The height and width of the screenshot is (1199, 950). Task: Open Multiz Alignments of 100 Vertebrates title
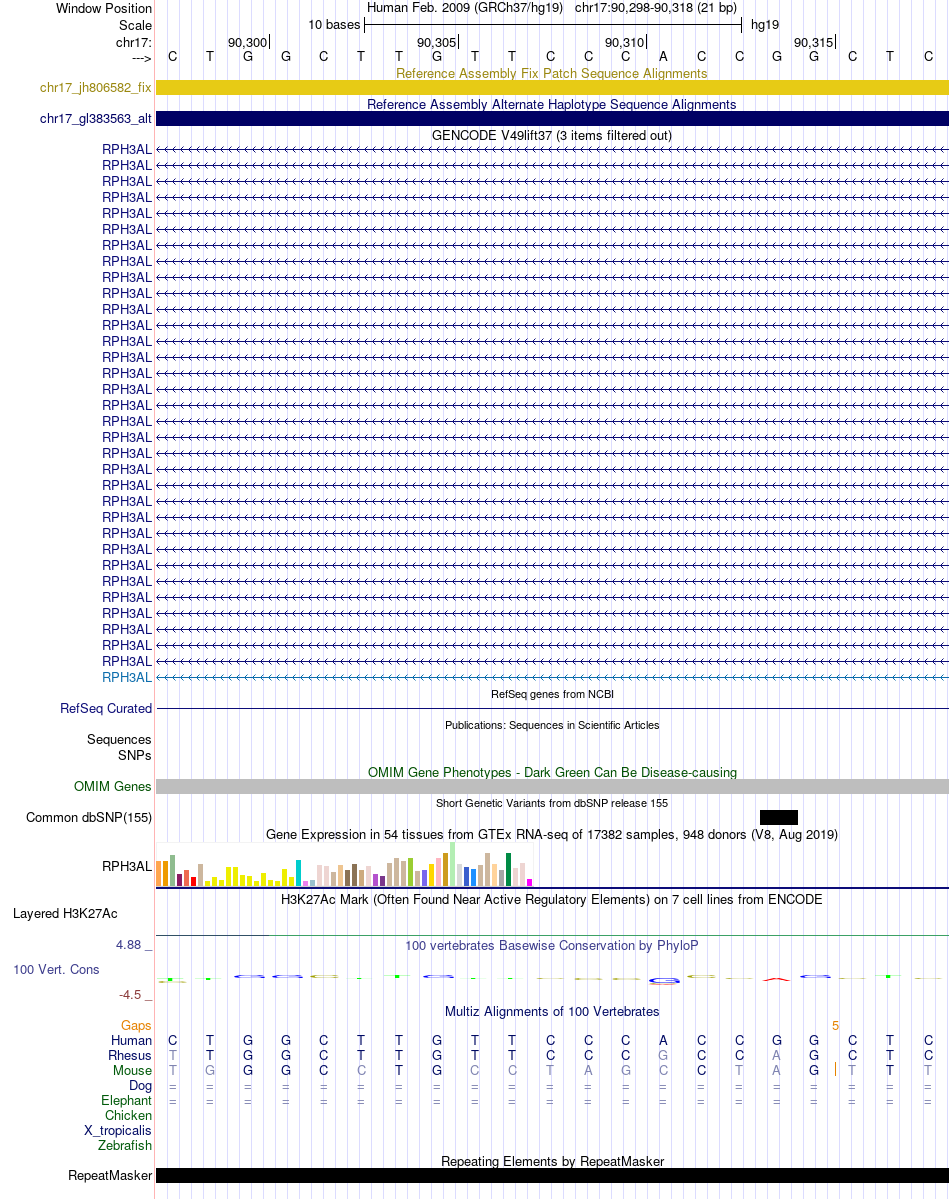pyautogui.click(x=551, y=1012)
